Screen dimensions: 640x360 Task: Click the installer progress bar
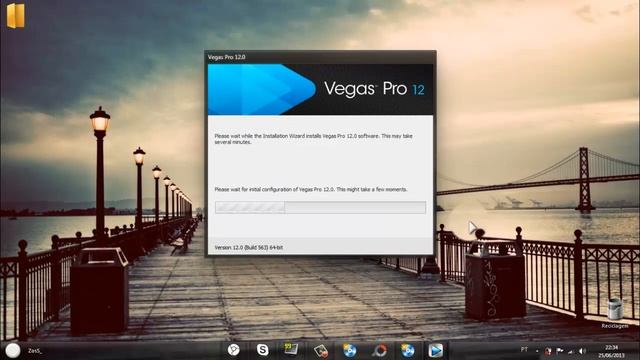tap(320, 207)
